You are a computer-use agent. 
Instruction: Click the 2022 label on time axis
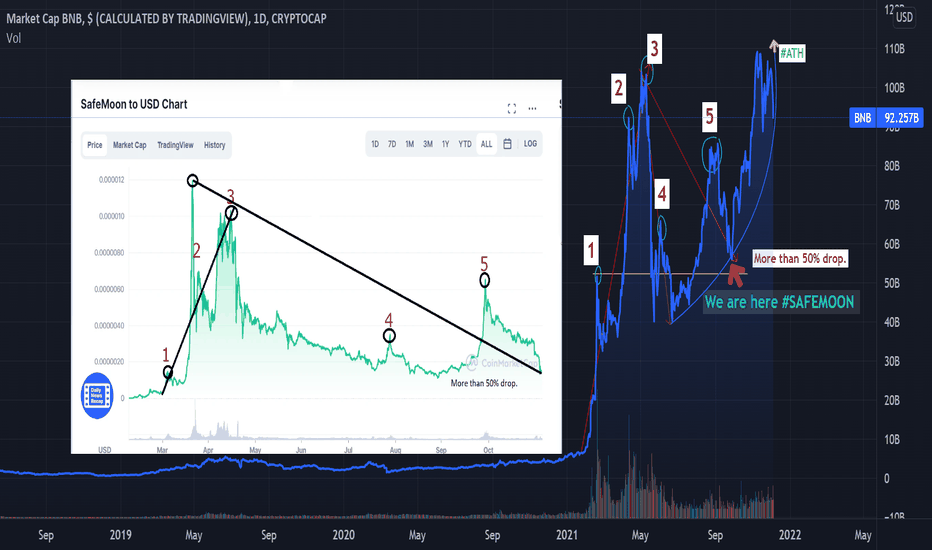[790, 535]
